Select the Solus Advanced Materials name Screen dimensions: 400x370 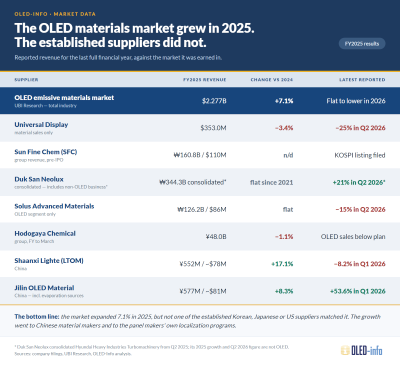coord(54,206)
